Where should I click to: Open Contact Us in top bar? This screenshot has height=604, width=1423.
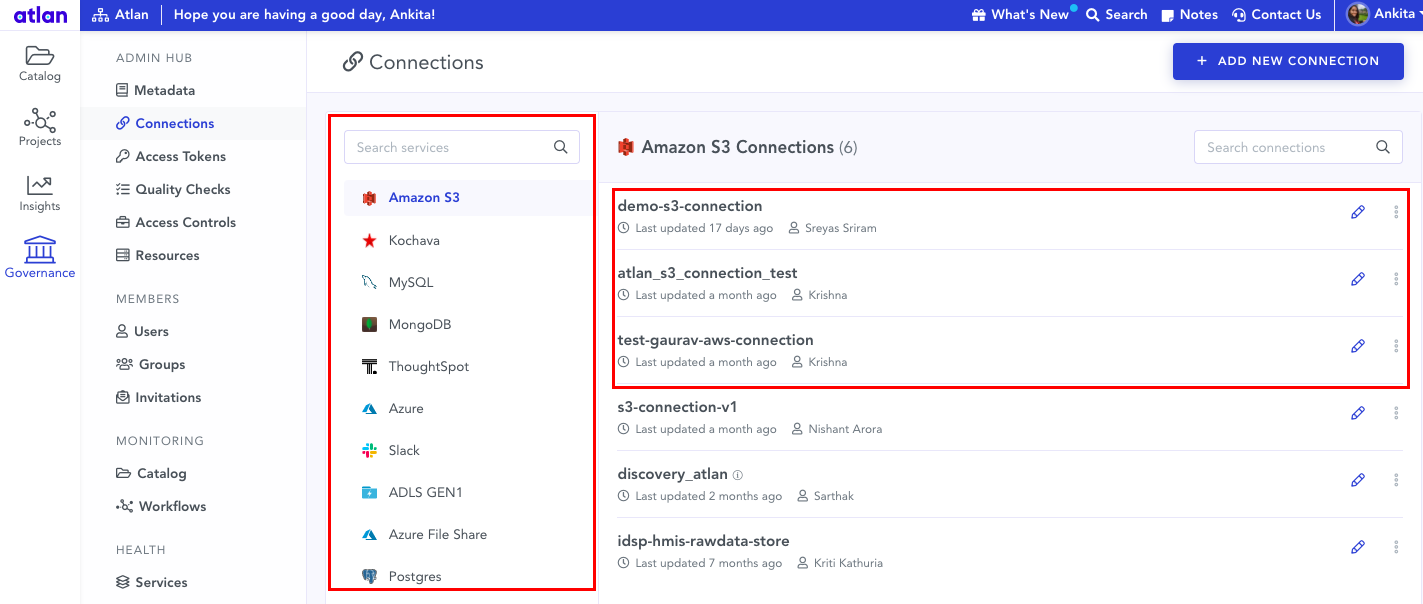[x=1277, y=15]
